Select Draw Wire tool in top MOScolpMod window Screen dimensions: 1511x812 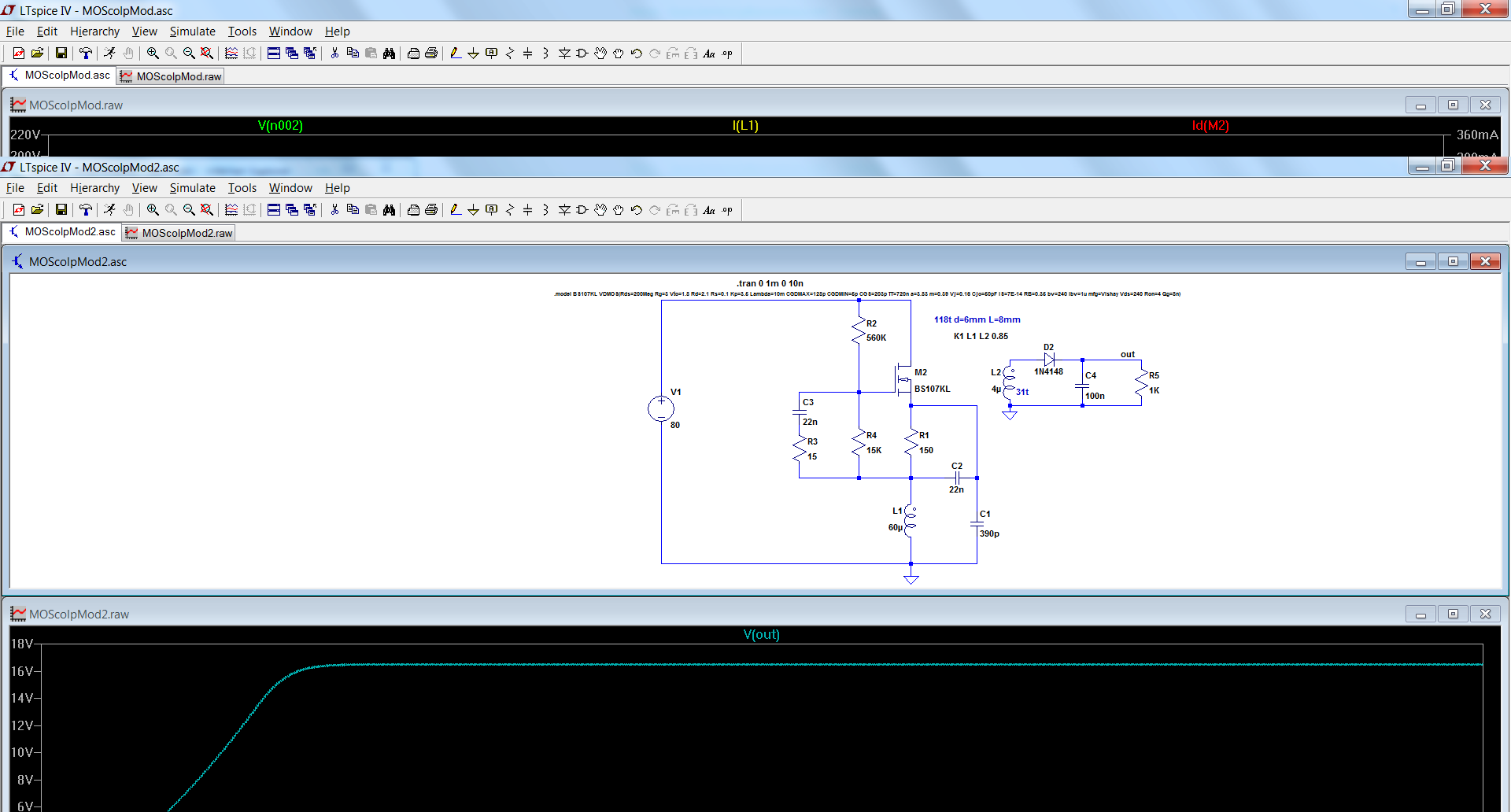click(456, 54)
